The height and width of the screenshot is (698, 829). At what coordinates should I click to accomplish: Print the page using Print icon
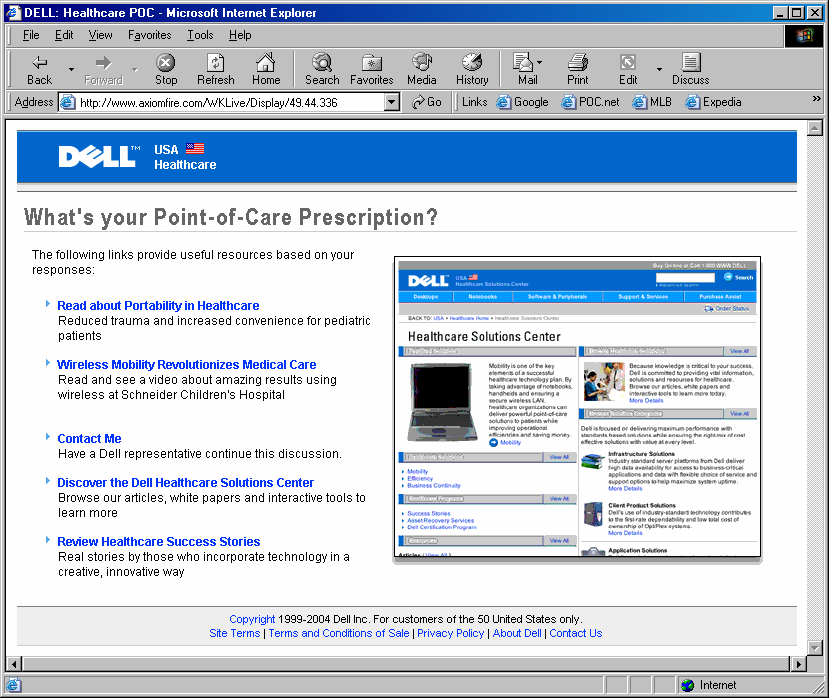click(x=577, y=70)
